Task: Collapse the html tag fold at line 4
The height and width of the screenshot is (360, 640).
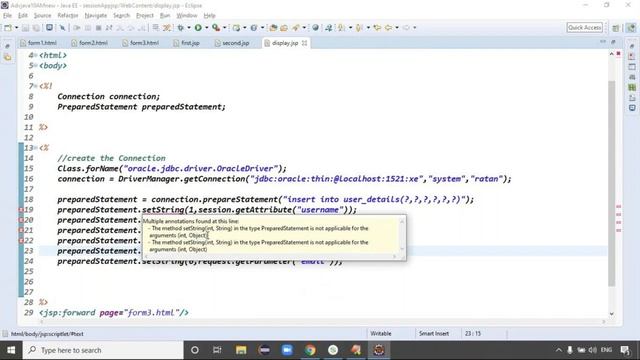Action: point(36,55)
